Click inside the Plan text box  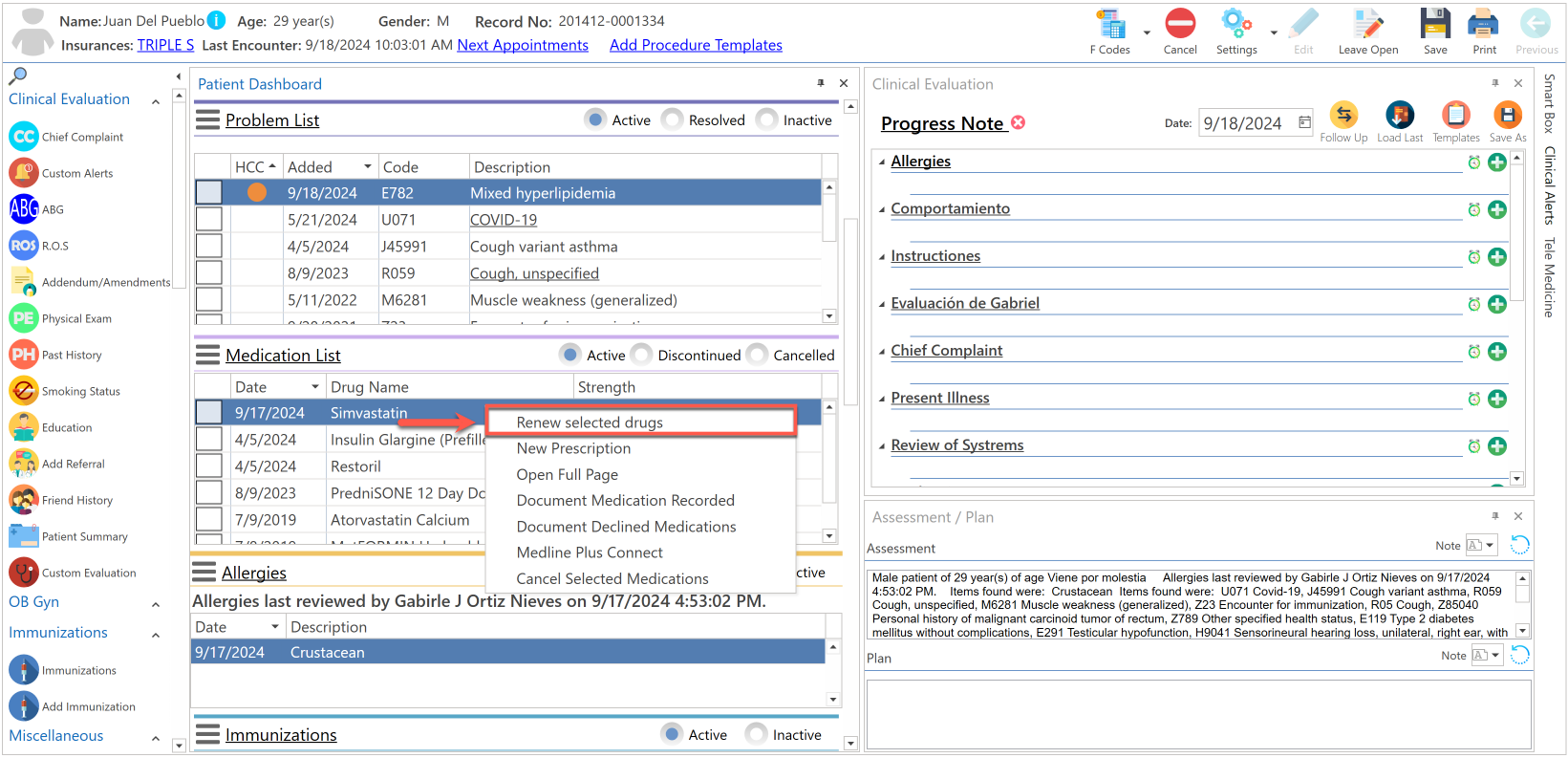(x=1198, y=714)
